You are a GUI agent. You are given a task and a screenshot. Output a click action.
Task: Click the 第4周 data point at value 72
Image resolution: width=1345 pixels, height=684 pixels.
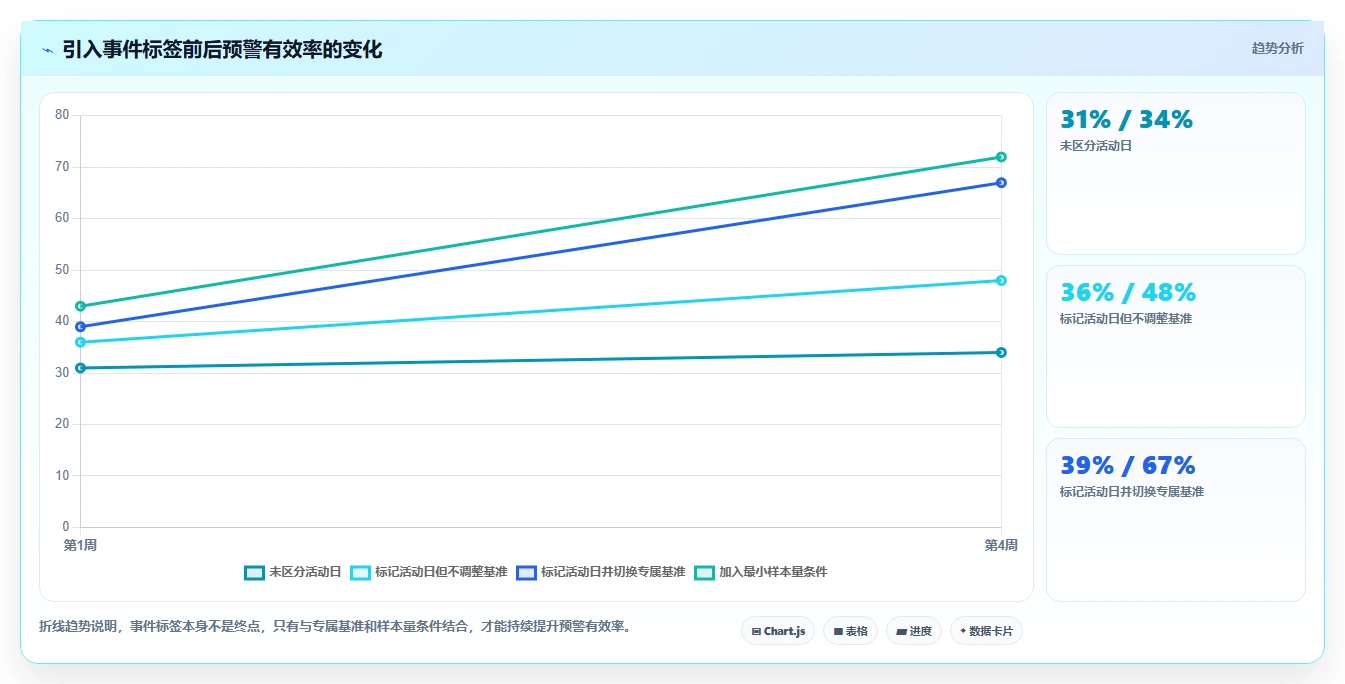(x=1001, y=157)
